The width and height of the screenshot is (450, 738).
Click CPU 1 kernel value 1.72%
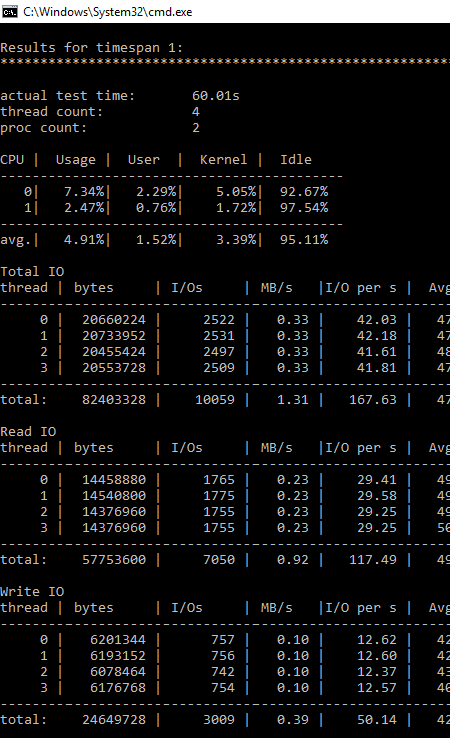pos(236,208)
